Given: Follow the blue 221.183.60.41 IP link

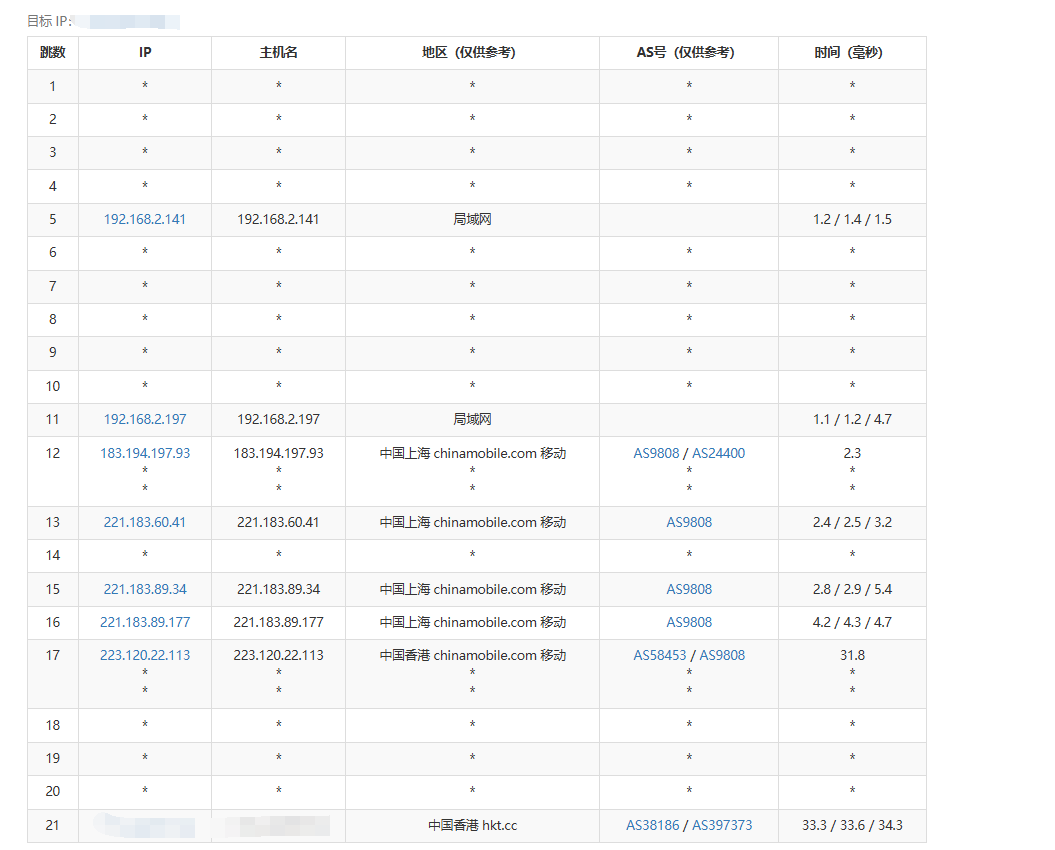Looking at the screenshot, I should point(145,522).
